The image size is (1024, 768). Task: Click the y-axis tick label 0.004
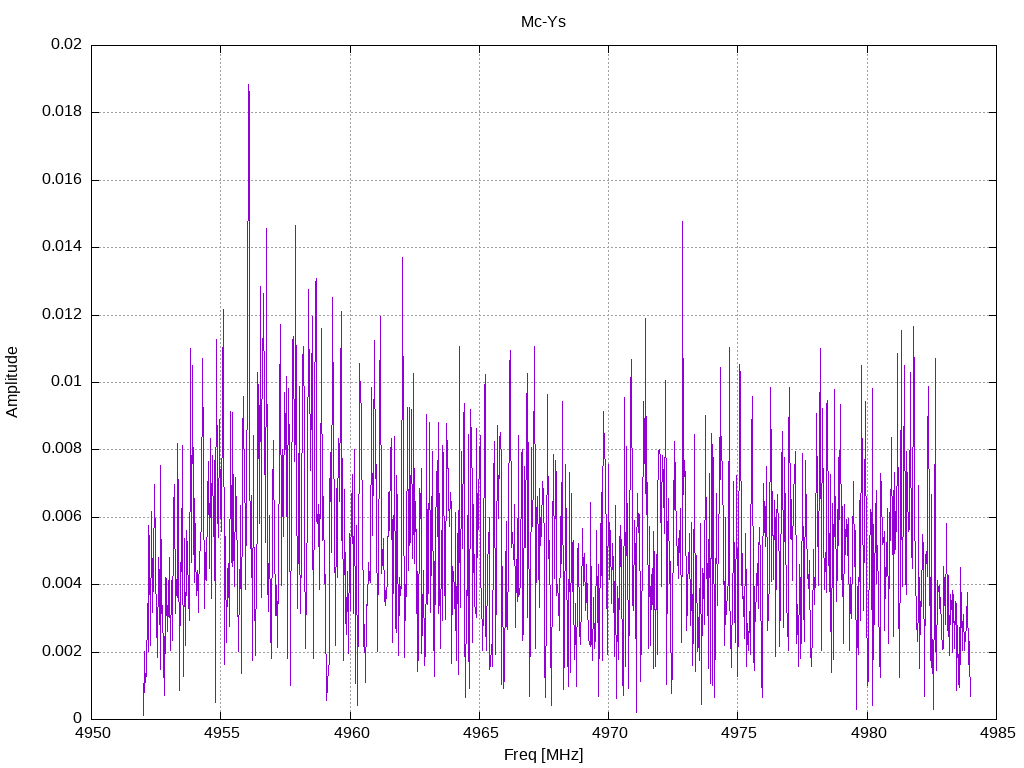coord(62,584)
